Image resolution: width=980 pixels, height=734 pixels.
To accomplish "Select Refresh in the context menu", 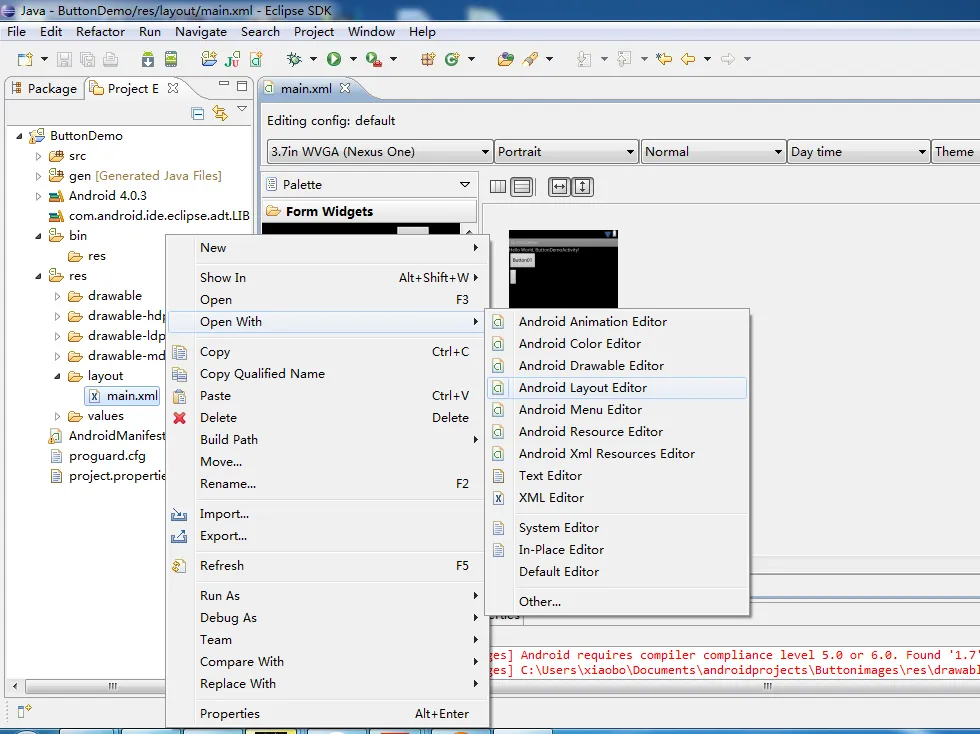I will click(222, 566).
